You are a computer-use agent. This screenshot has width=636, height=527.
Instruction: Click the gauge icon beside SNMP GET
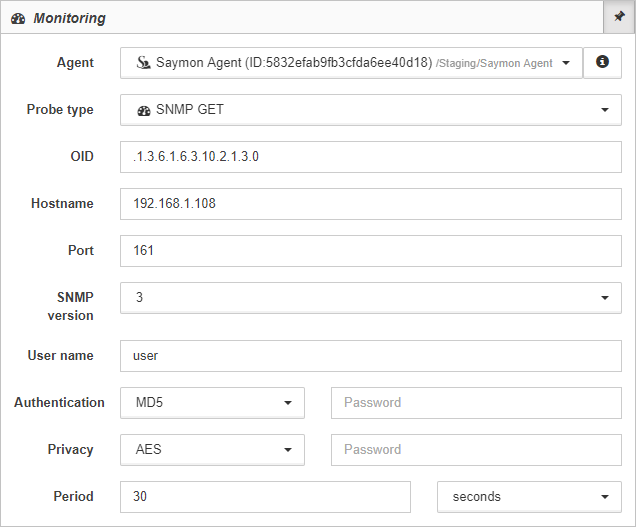pos(144,110)
